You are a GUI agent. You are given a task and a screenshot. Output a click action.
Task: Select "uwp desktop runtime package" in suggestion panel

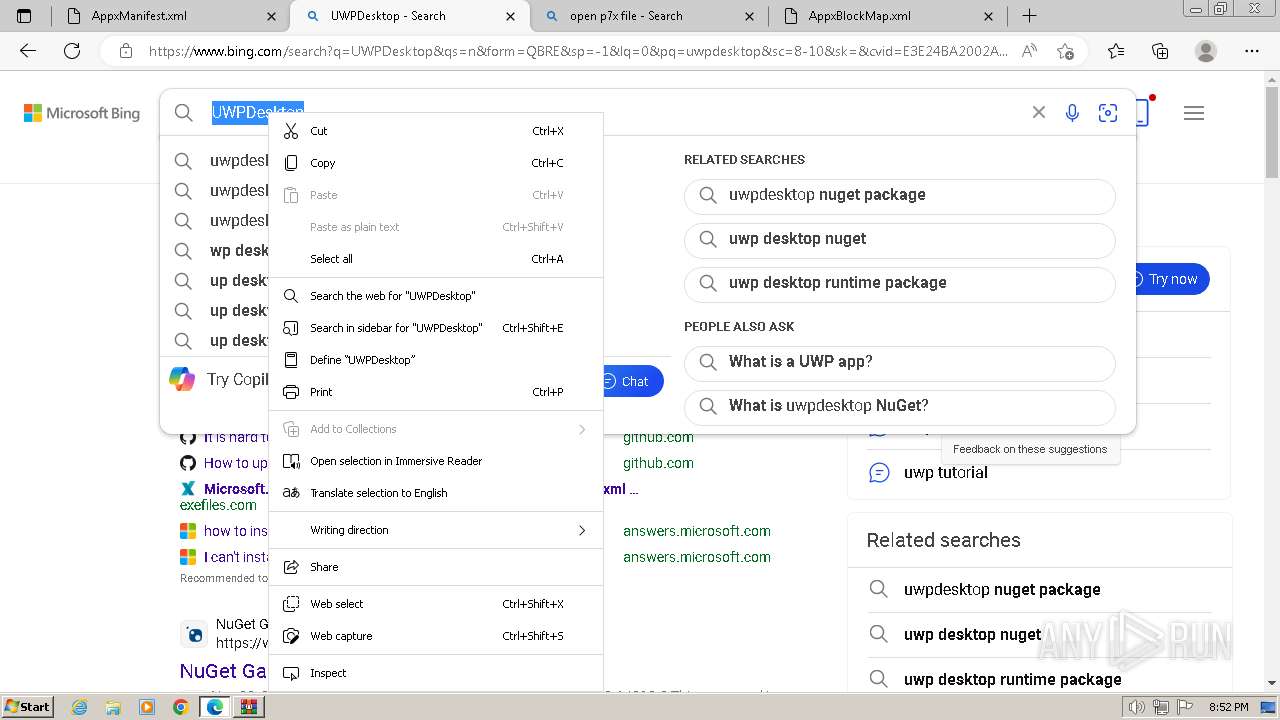tap(900, 283)
